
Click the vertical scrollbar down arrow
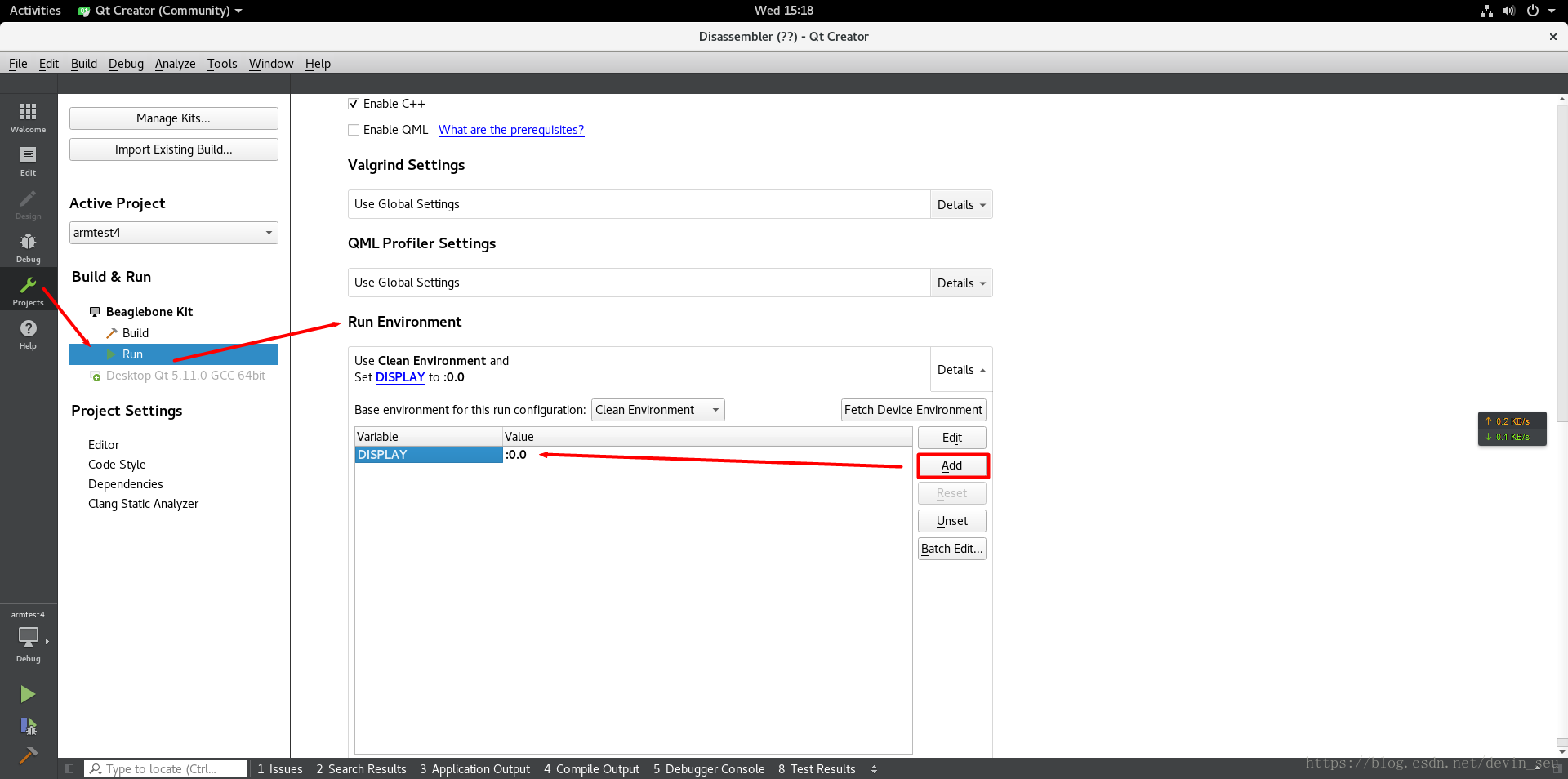1561,752
